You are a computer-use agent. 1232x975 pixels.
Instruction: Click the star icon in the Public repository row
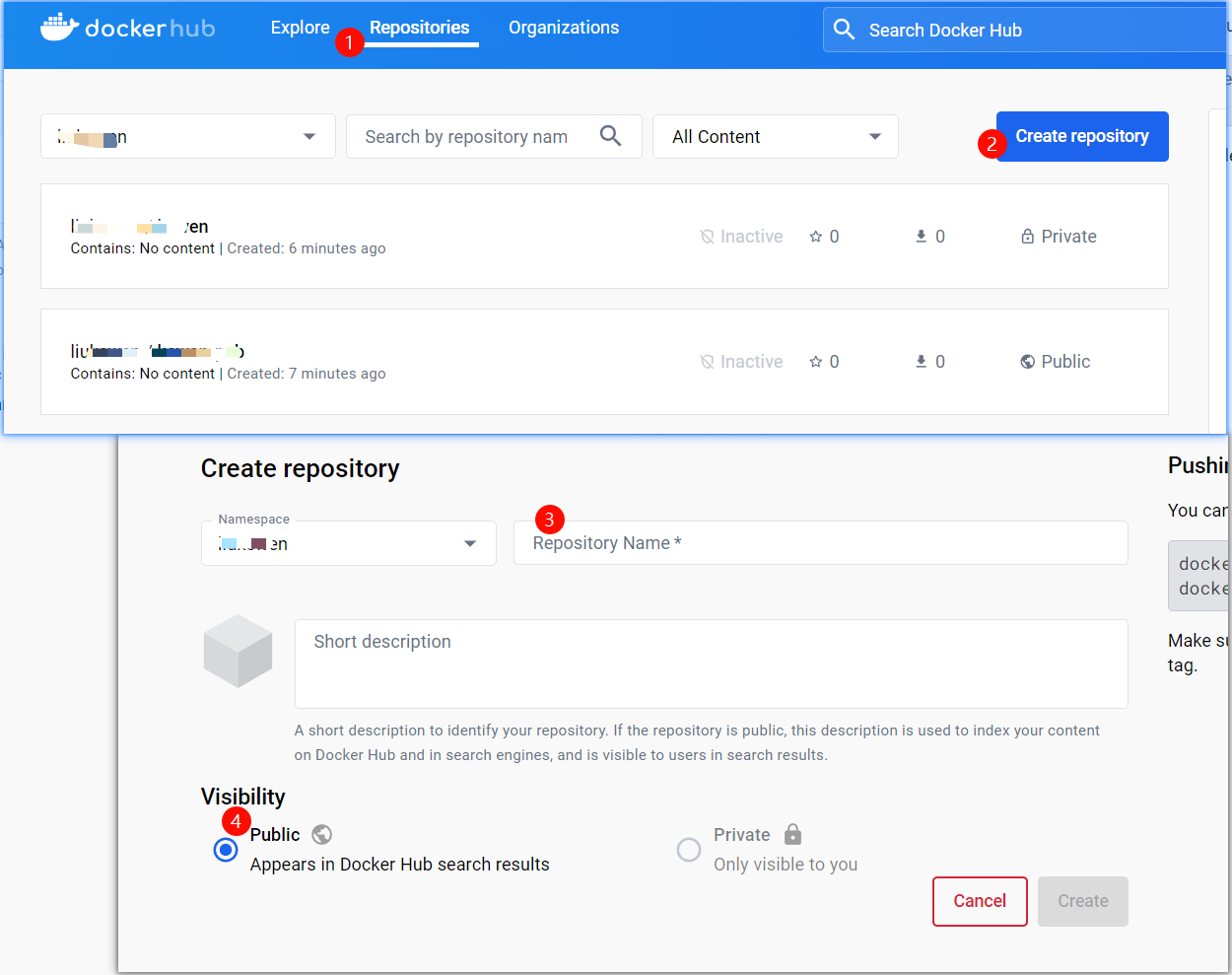[816, 362]
